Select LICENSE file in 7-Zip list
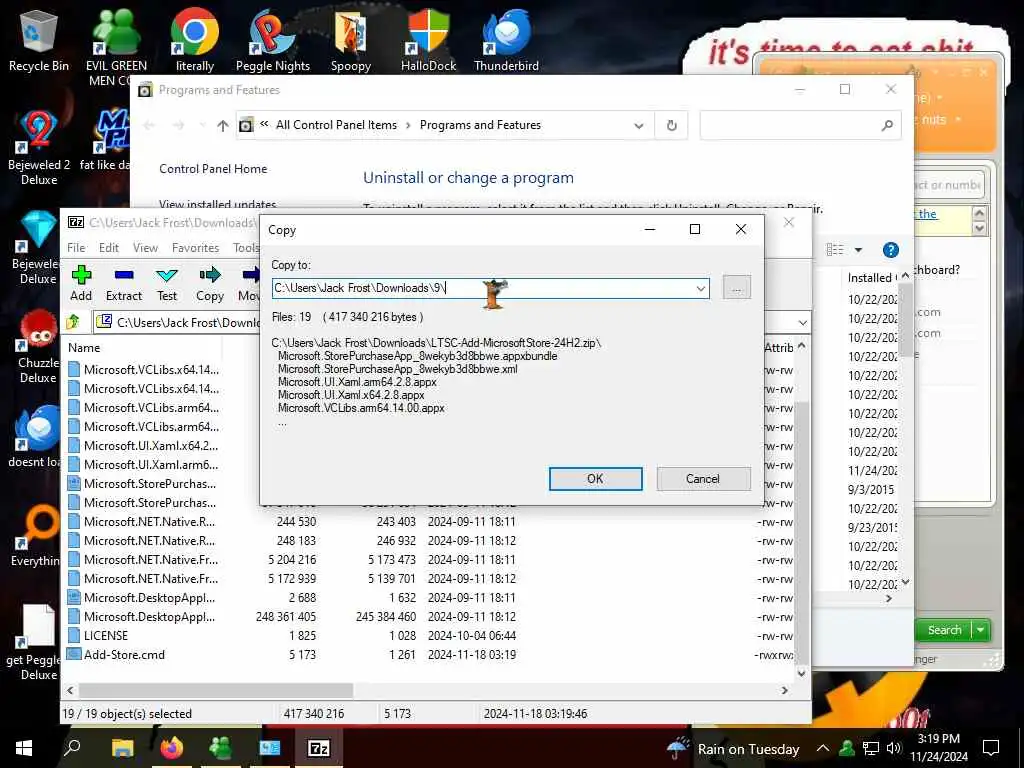The height and width of the screenshot is (768, 1024). 105,635
